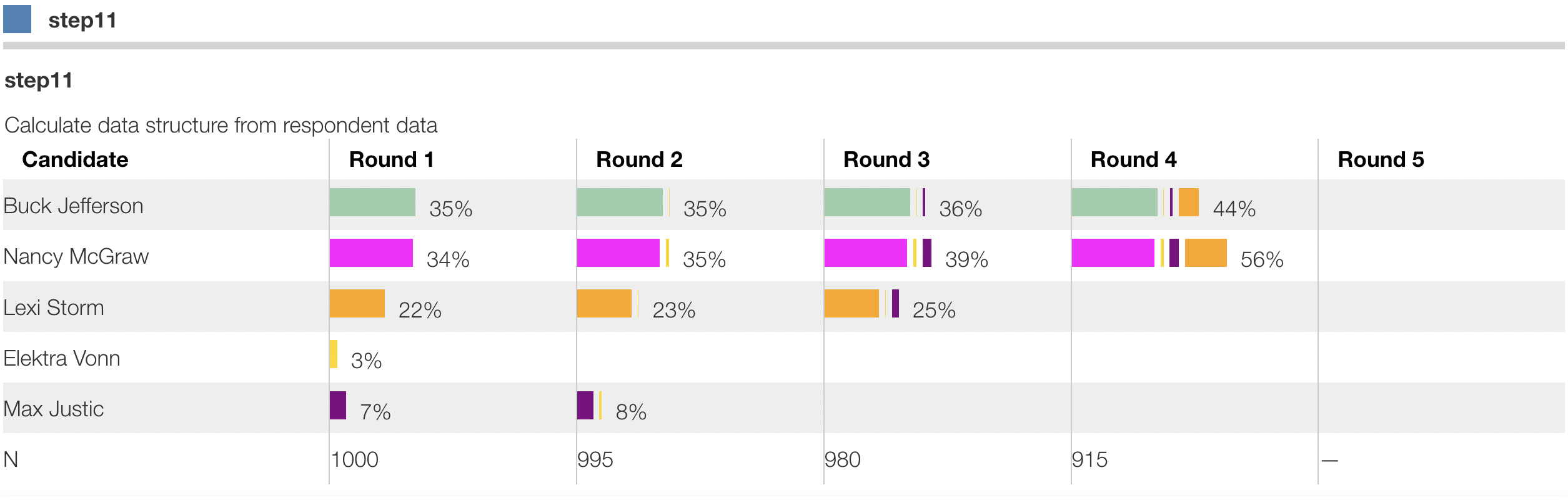Select the Lexi Storm row label
Image resolution: width=1568 pixels, height=500 pixels.
[54, 308]
